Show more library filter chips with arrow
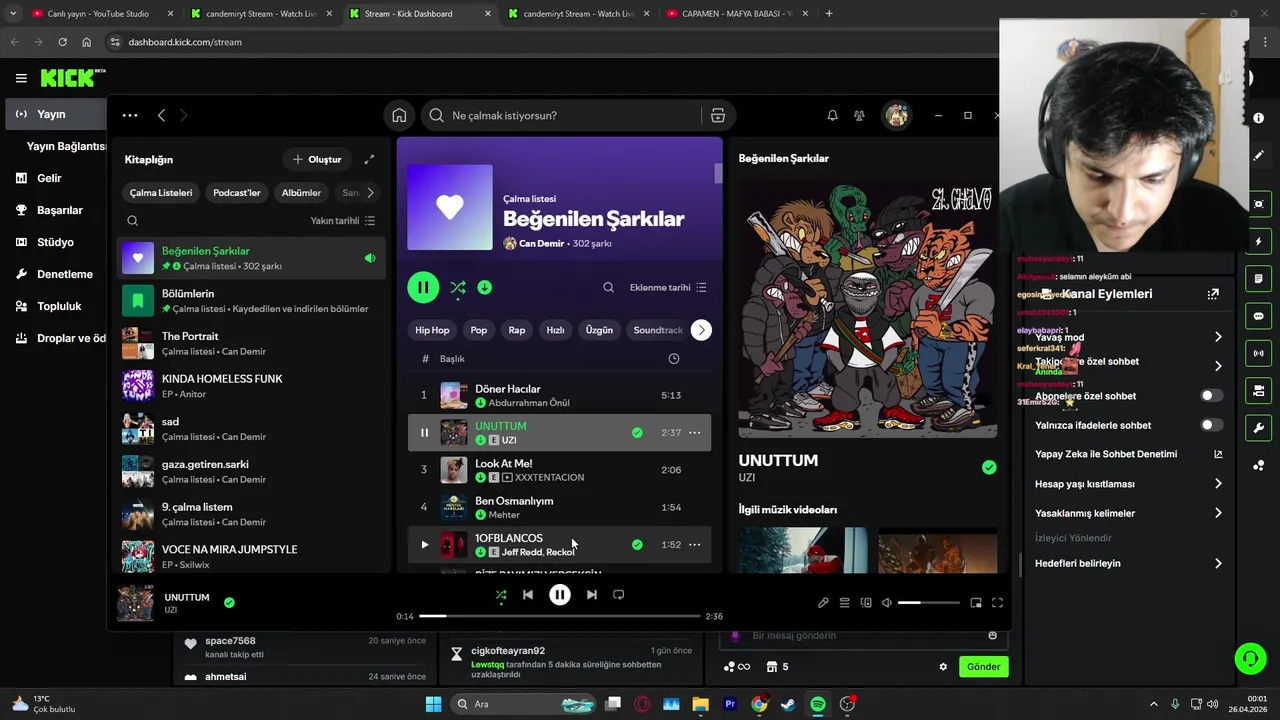This screenshot has width=1280, height=720. 370,193
